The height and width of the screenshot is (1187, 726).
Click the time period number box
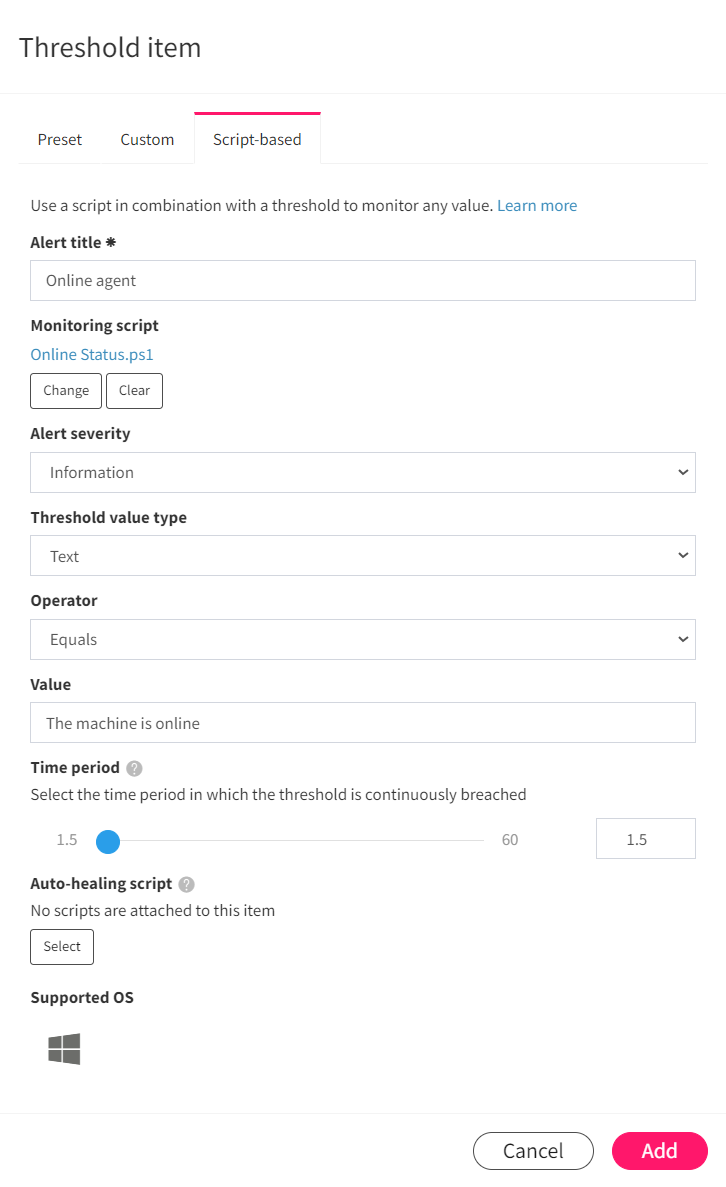tap(646, 839)
